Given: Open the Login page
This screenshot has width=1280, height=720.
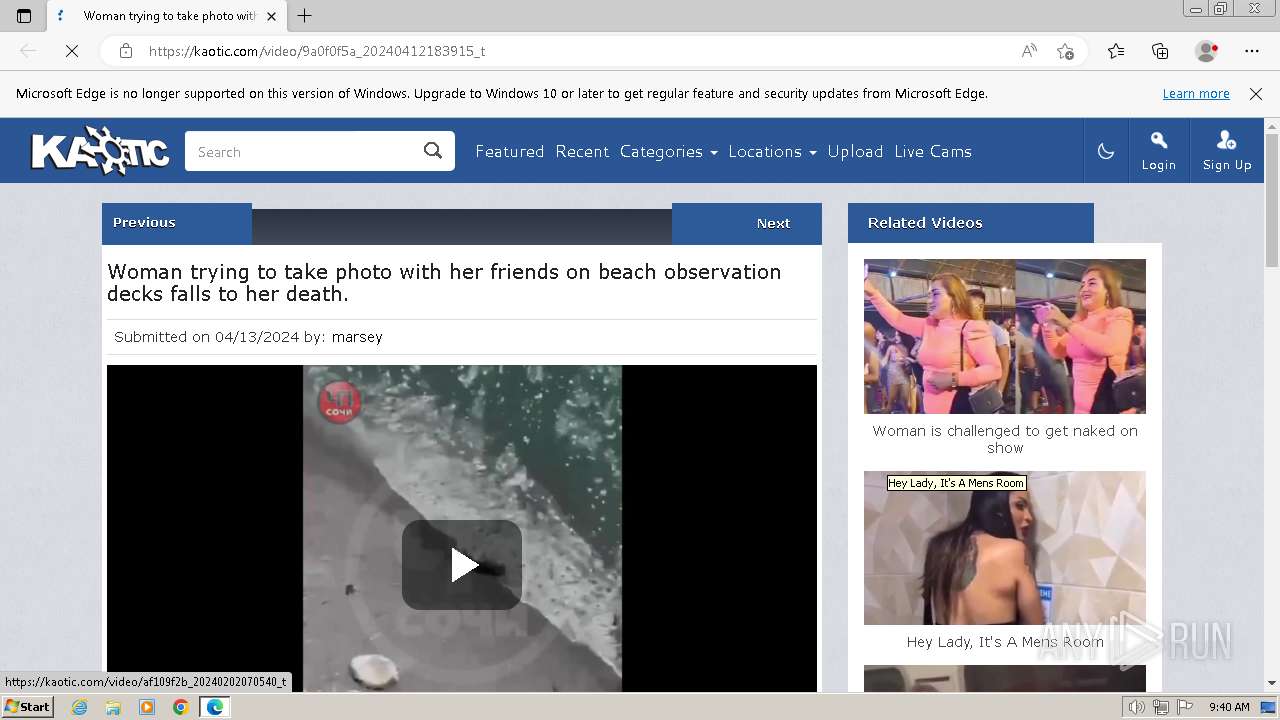Looking at the screenshot, I should click(x=1159, y=151).
